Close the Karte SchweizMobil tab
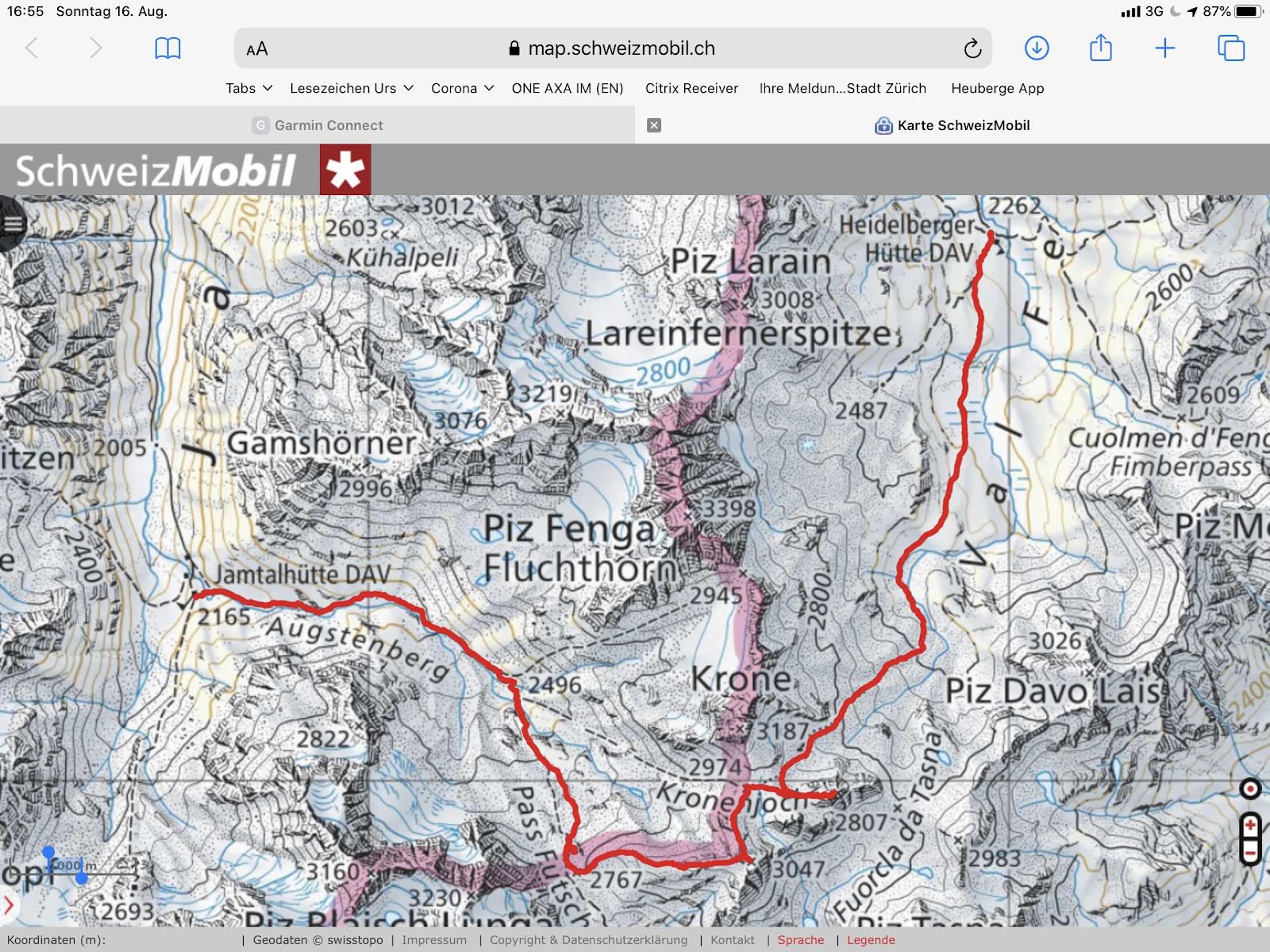The width and height of the screenshot is (1270, 952). [x=654, y=125]
